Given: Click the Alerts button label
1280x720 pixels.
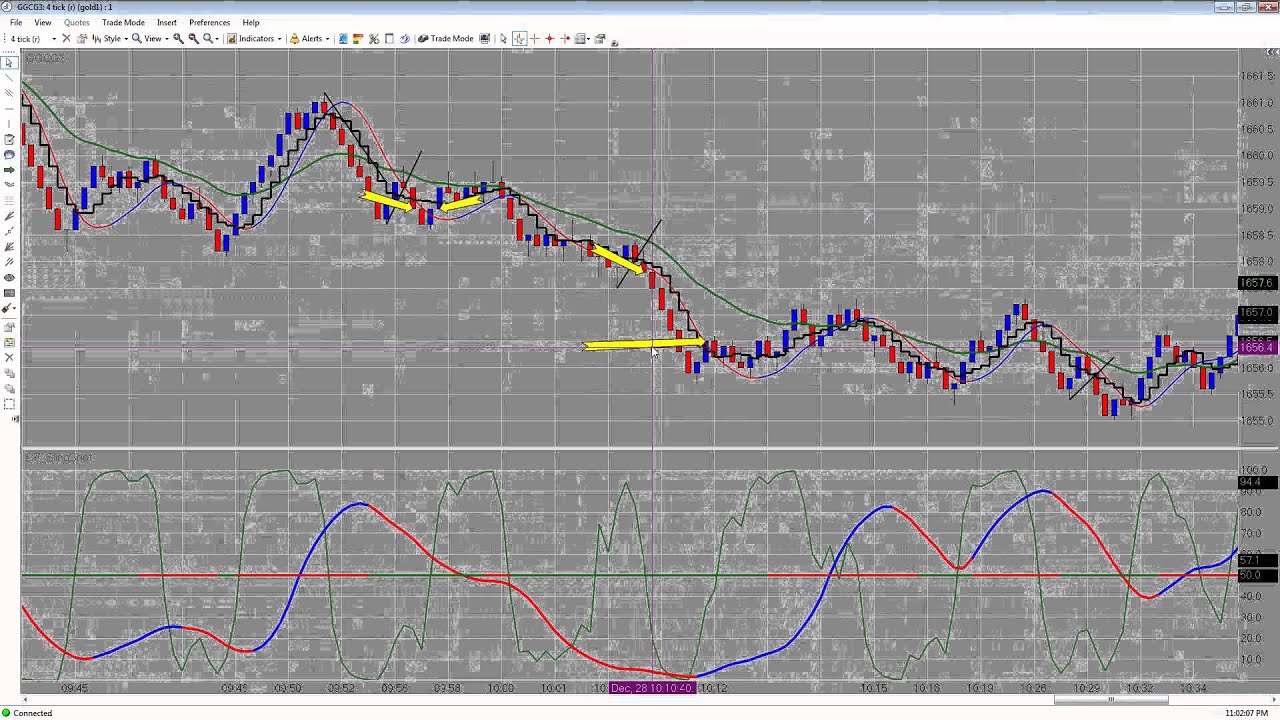Looking at the screenshot, I should coord(312,39).
